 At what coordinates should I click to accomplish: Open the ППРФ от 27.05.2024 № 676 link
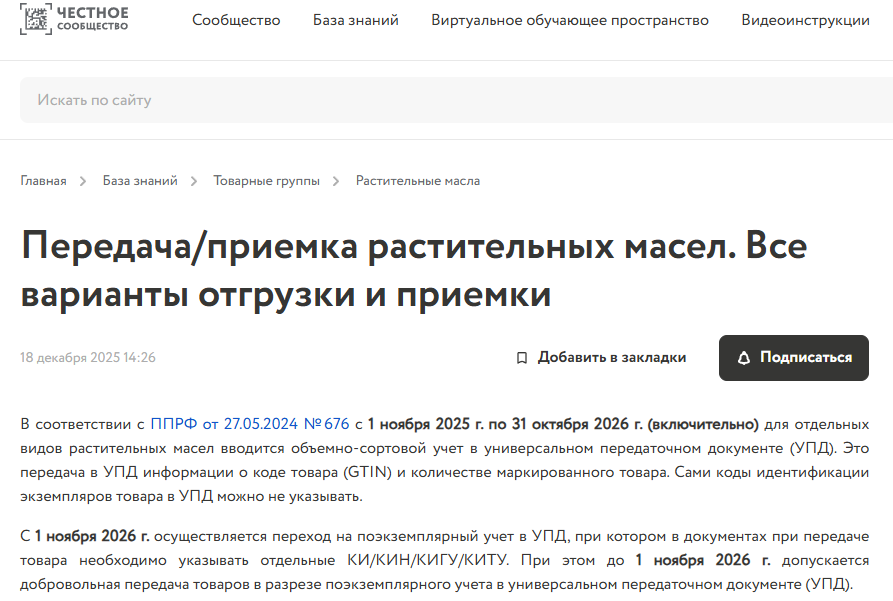pyautogui.click(x=249, y=423)
